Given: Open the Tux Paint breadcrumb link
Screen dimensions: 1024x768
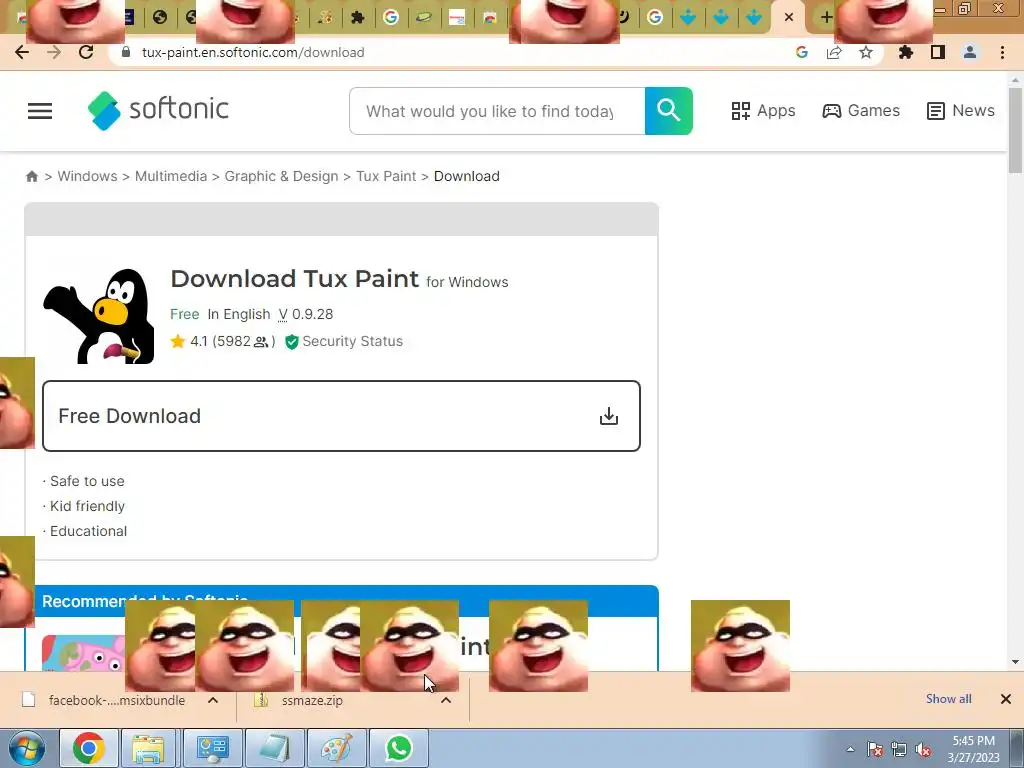Looking at the screenshot, I should coord(386,176).
